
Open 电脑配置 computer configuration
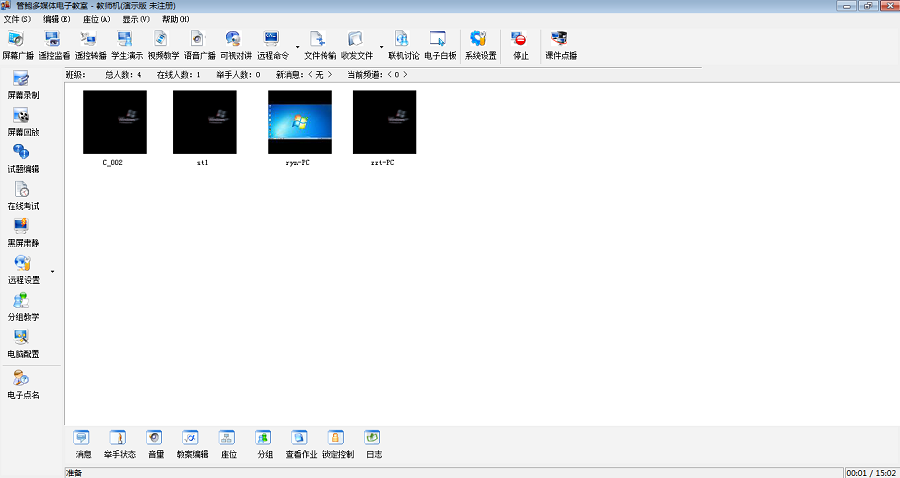click(22, 344)
